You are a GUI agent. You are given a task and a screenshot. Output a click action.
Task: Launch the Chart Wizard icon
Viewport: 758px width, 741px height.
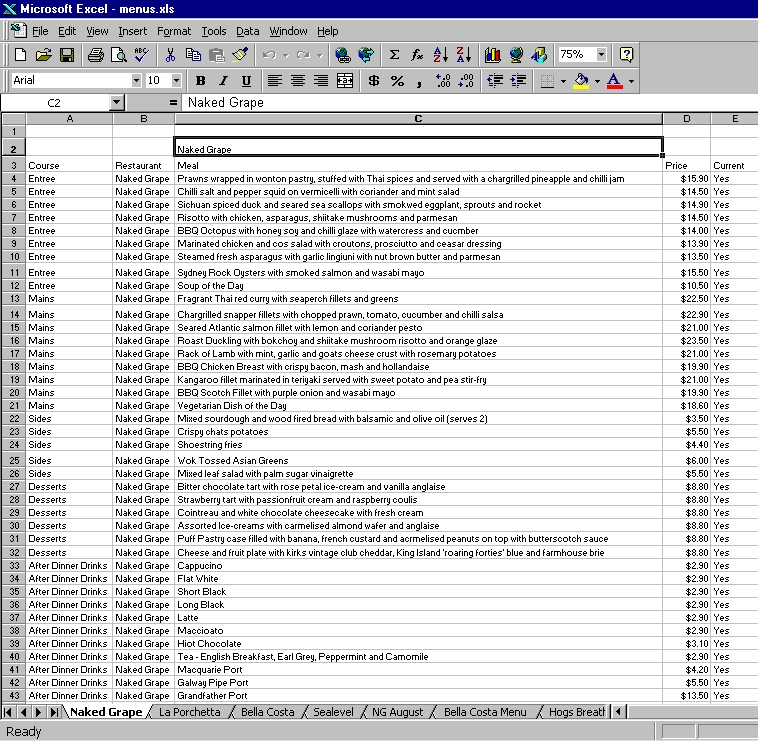pos(493,55)
